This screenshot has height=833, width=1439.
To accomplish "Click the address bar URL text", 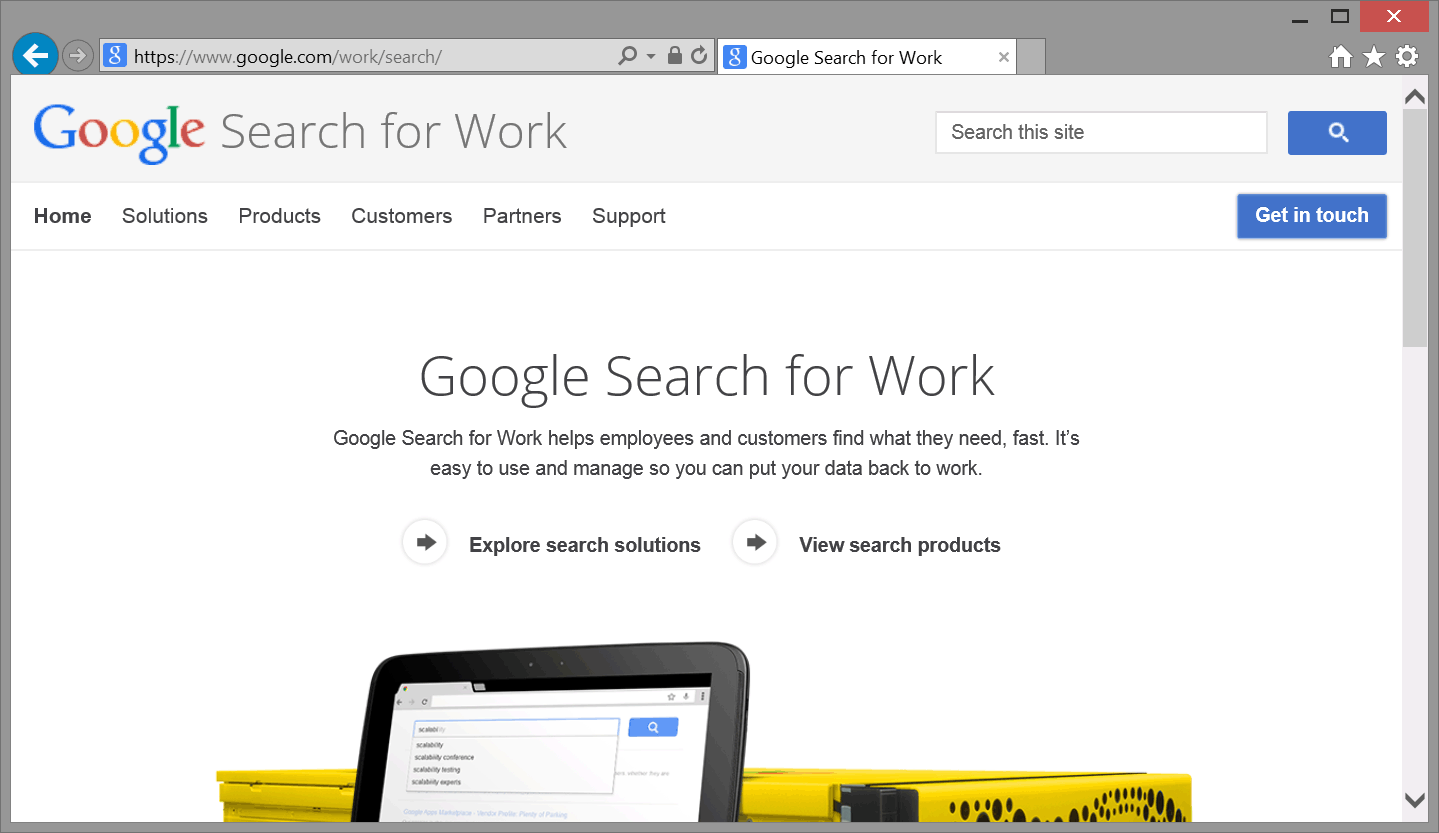I will coord(288,57).
